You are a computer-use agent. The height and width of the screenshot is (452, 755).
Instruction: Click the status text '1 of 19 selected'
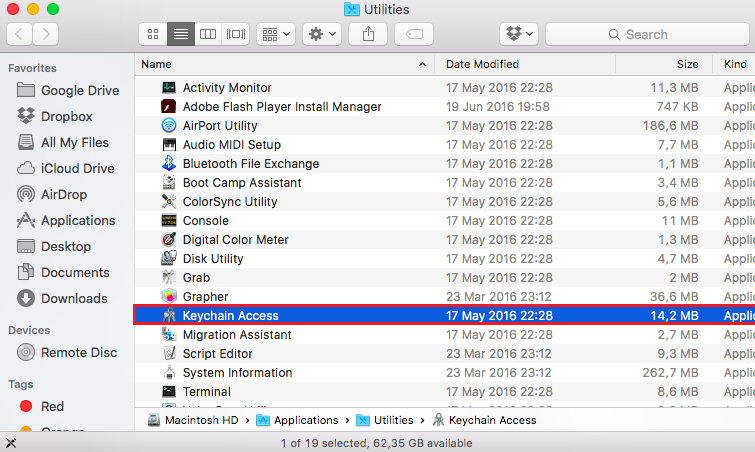[323, 443]
